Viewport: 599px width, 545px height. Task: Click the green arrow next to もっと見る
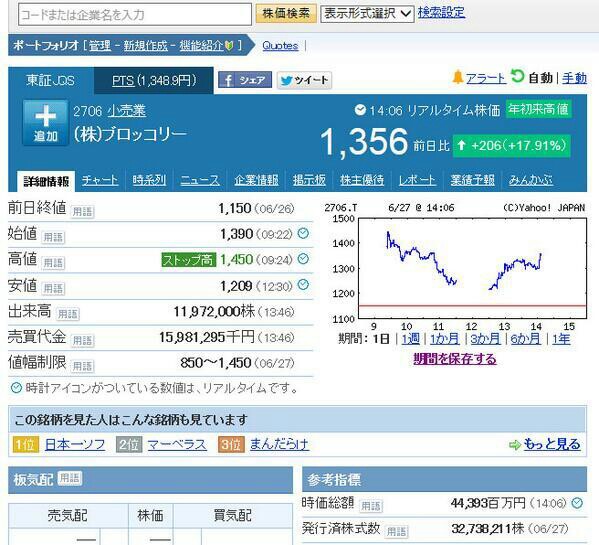(515, 445)
